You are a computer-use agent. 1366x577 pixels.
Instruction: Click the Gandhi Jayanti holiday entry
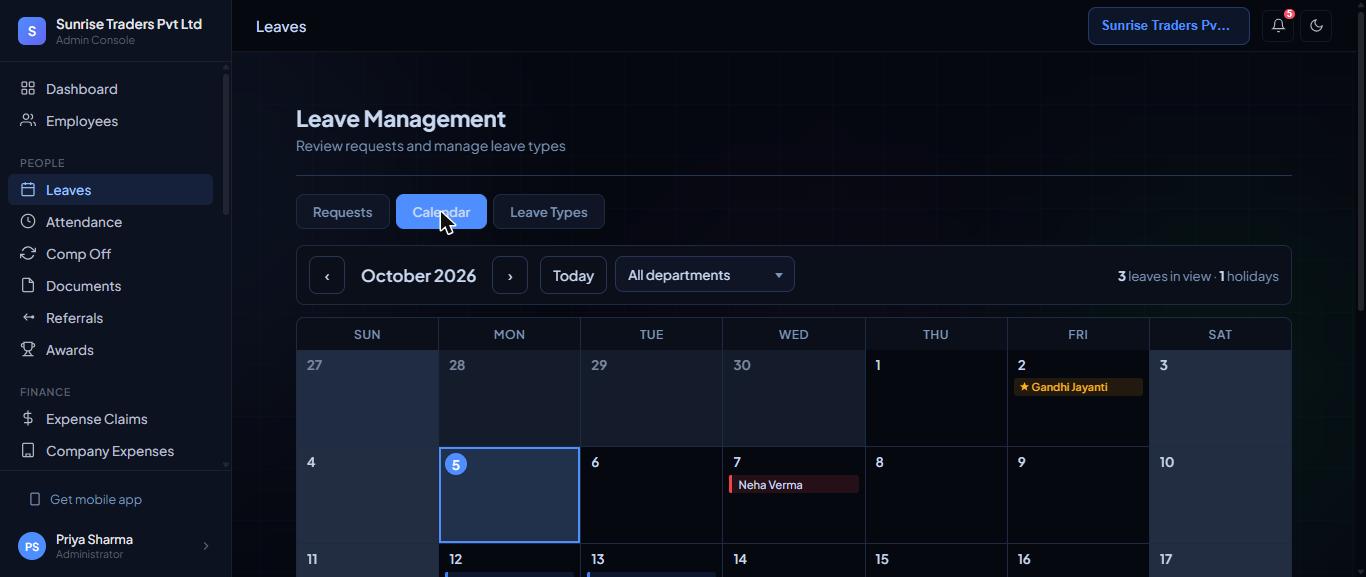1078,387
